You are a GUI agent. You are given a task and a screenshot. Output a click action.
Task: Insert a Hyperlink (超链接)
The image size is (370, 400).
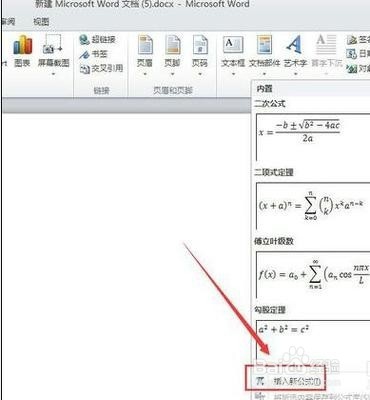coord(97,40)
